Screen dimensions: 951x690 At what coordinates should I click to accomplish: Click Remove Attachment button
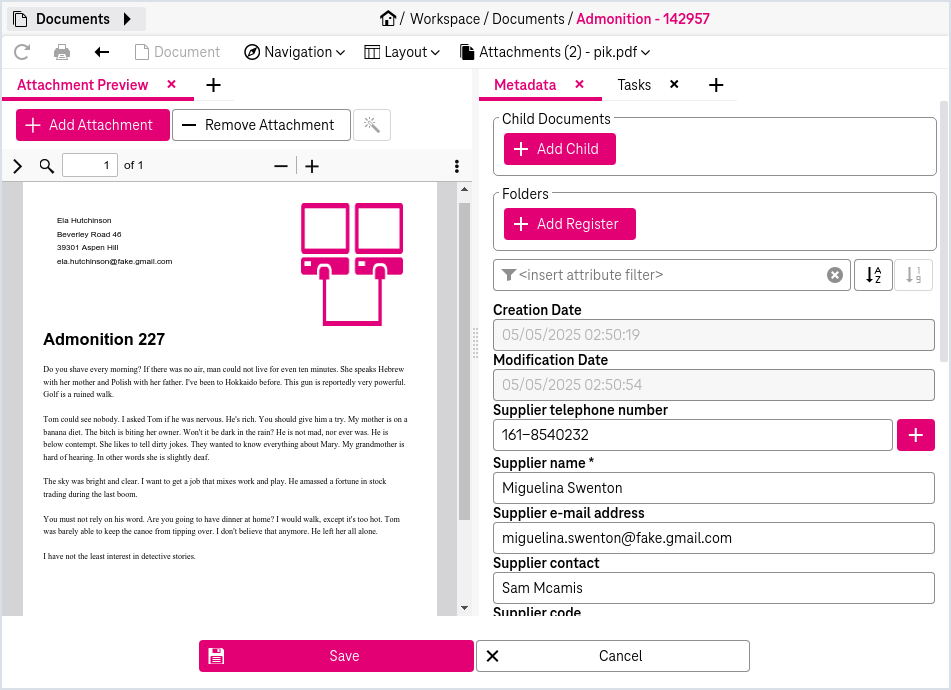point(261,125)
